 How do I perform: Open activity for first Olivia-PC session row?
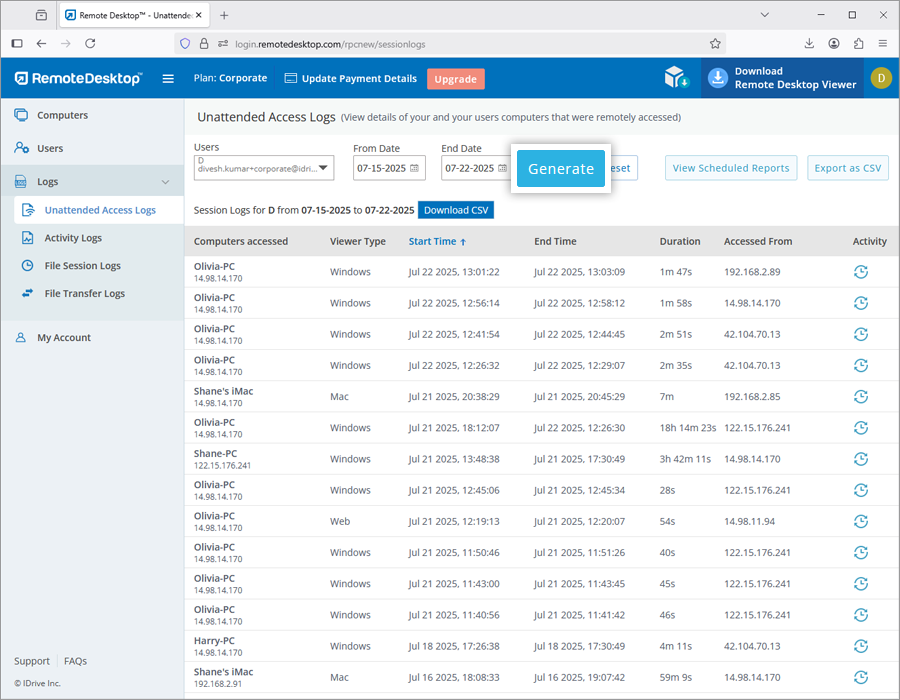coord(860,272)
